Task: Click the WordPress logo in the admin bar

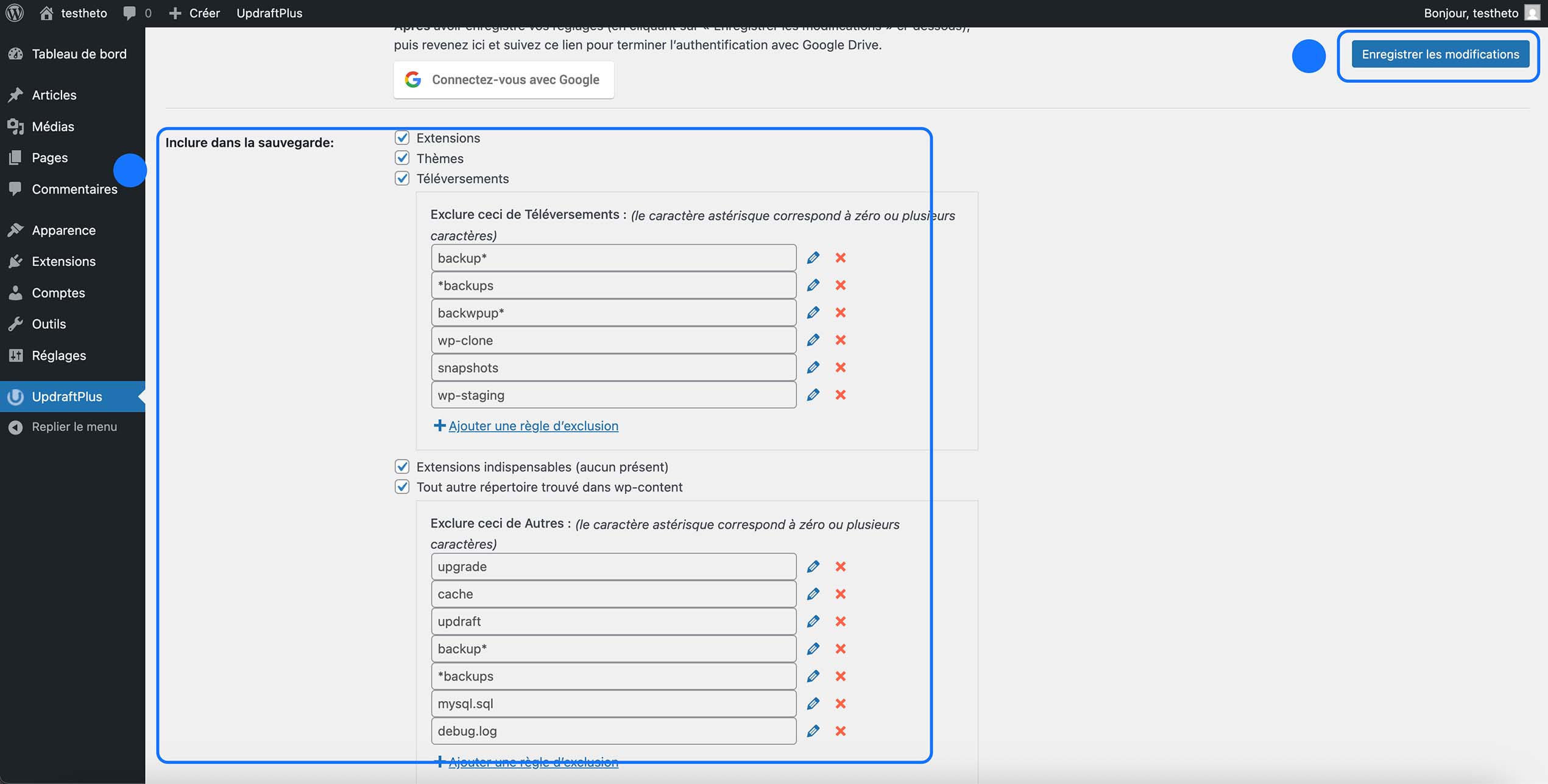Action: coord(14,12)
